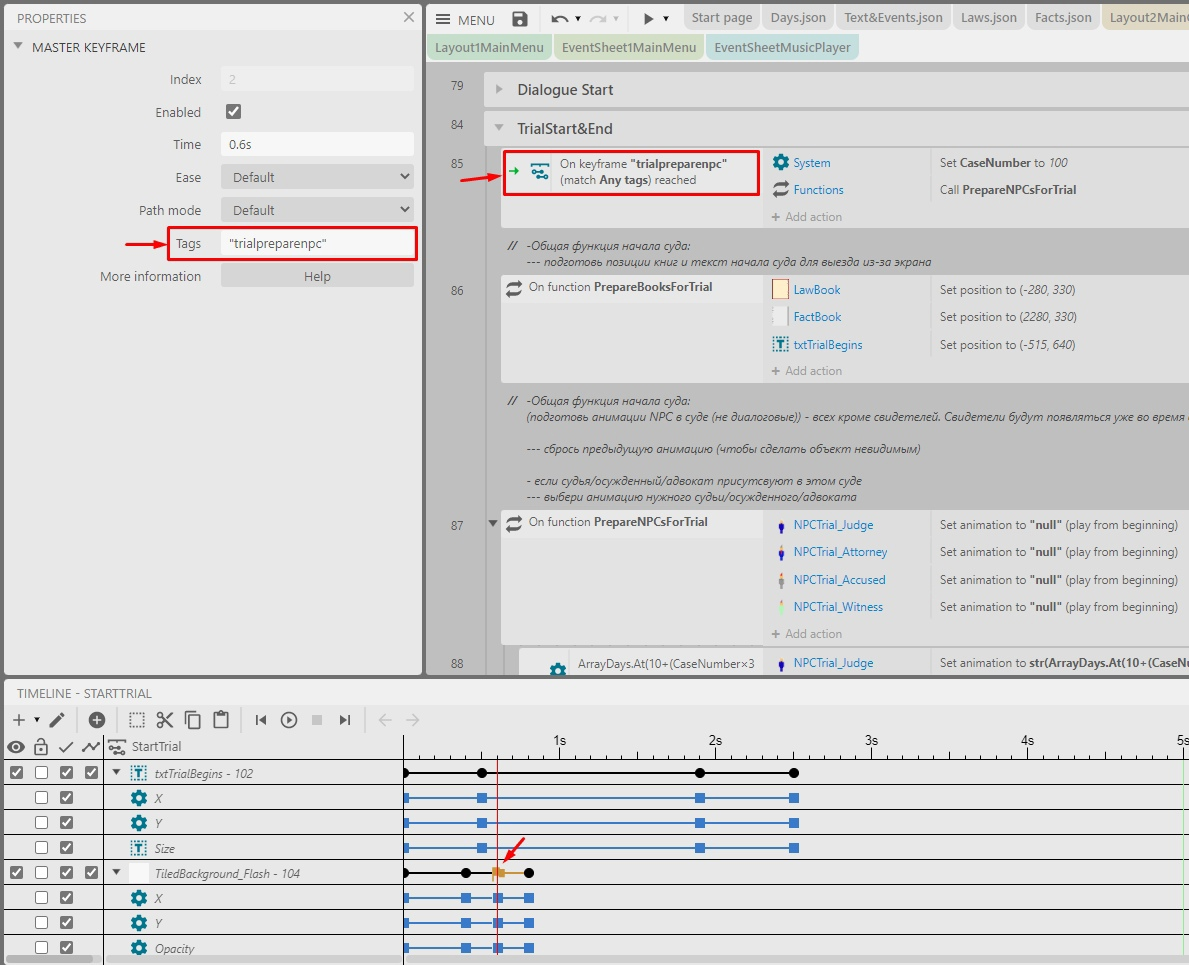The width and height of the screenshot is (1189, 965).
Task: Expand the Dialogue Start group
Action: point(499,89)
